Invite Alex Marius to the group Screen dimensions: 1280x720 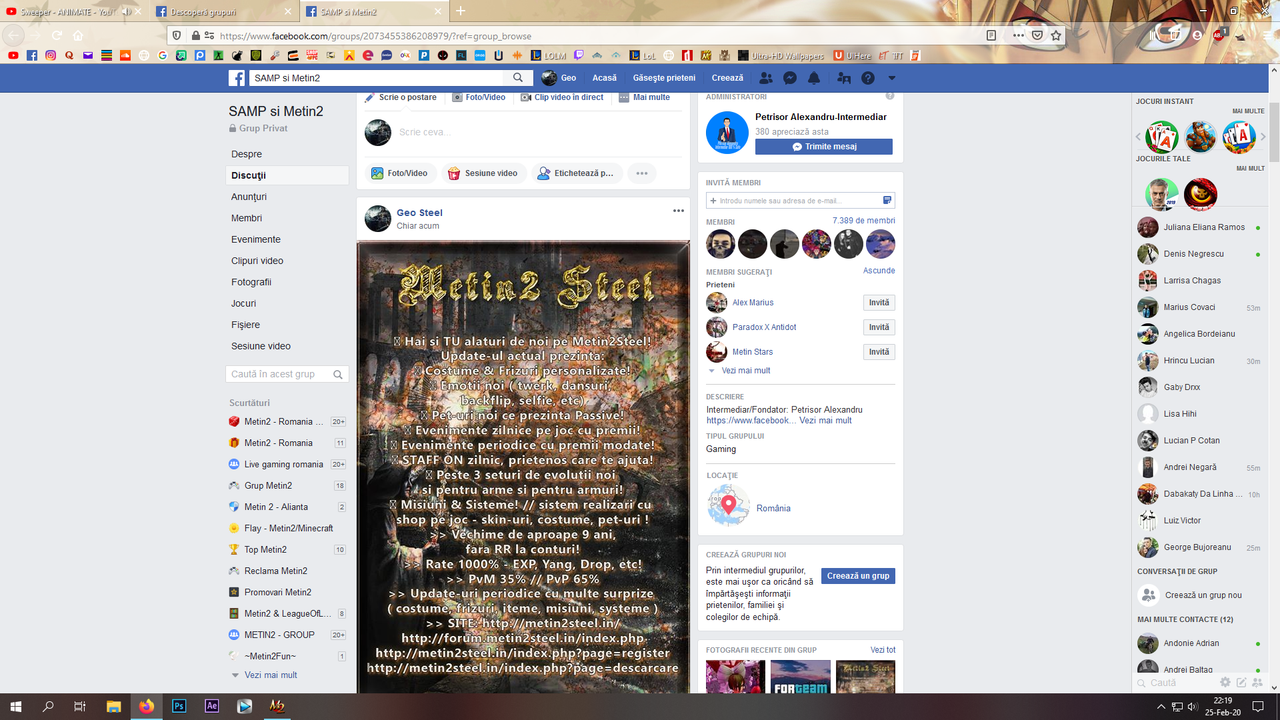[x=879, y=302]
